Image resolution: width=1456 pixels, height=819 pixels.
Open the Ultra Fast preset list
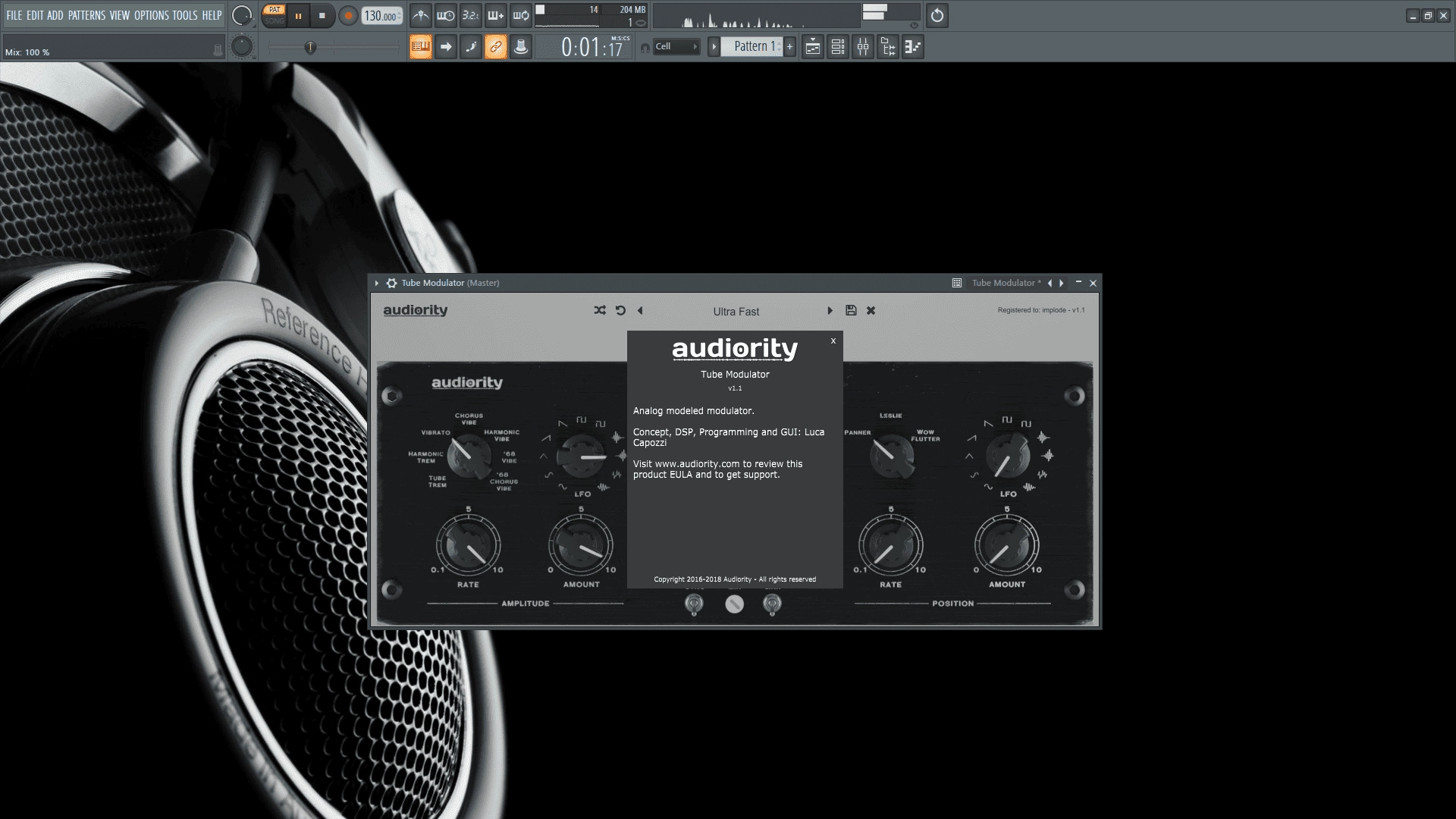click(x=736, y=311)
